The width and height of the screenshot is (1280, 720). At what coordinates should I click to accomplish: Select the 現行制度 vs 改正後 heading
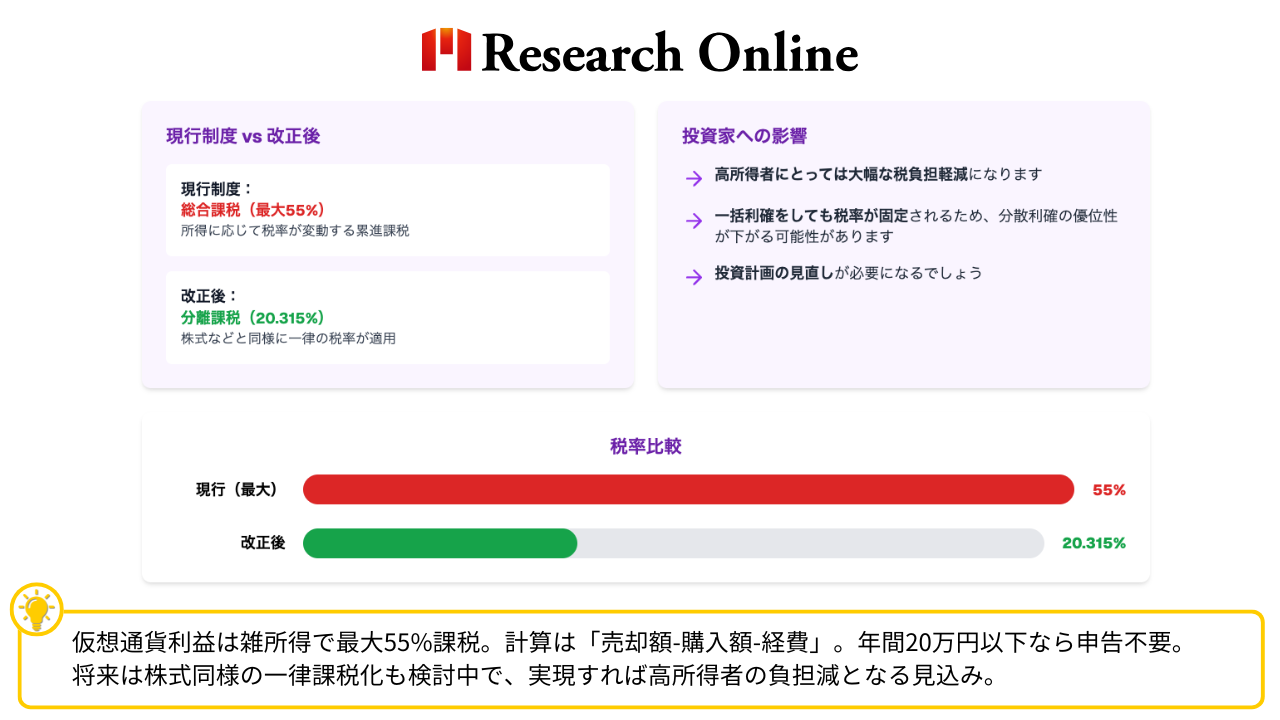click(243, 136)
